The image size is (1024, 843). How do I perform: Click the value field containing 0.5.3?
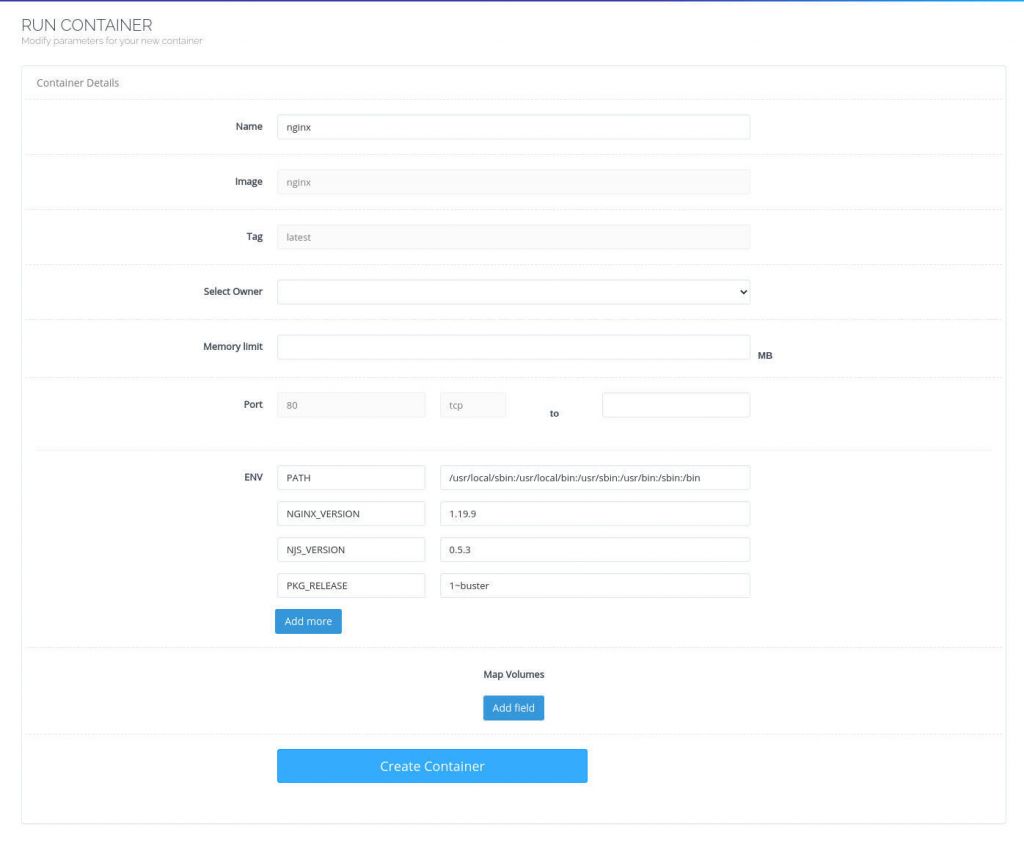[595, 549]
